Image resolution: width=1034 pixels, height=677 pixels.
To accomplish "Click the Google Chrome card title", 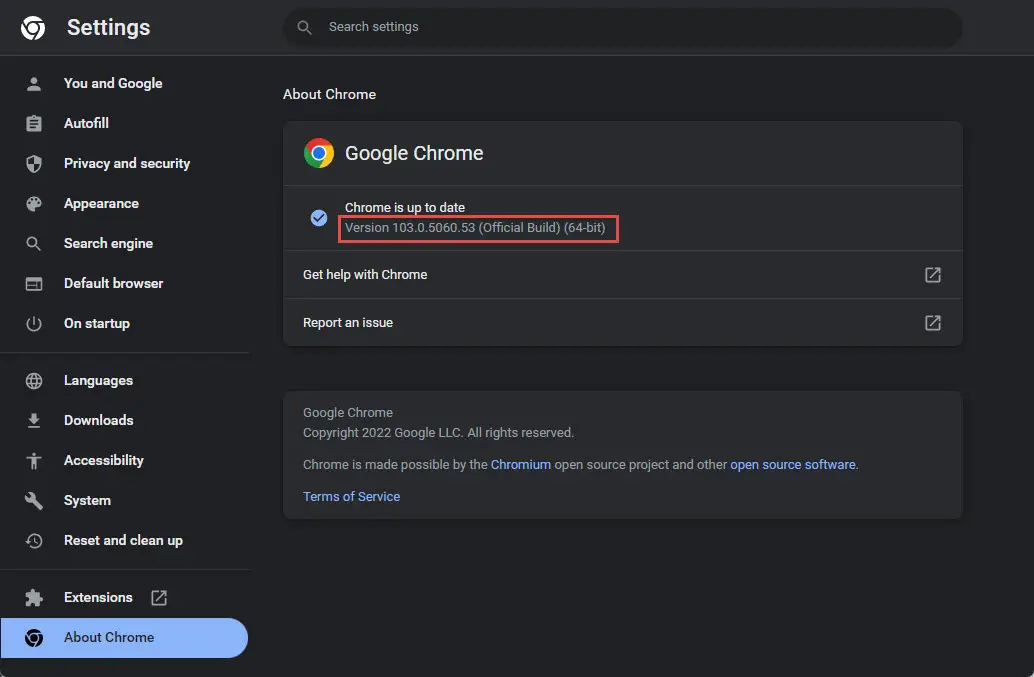I will (x=414, y=154).
